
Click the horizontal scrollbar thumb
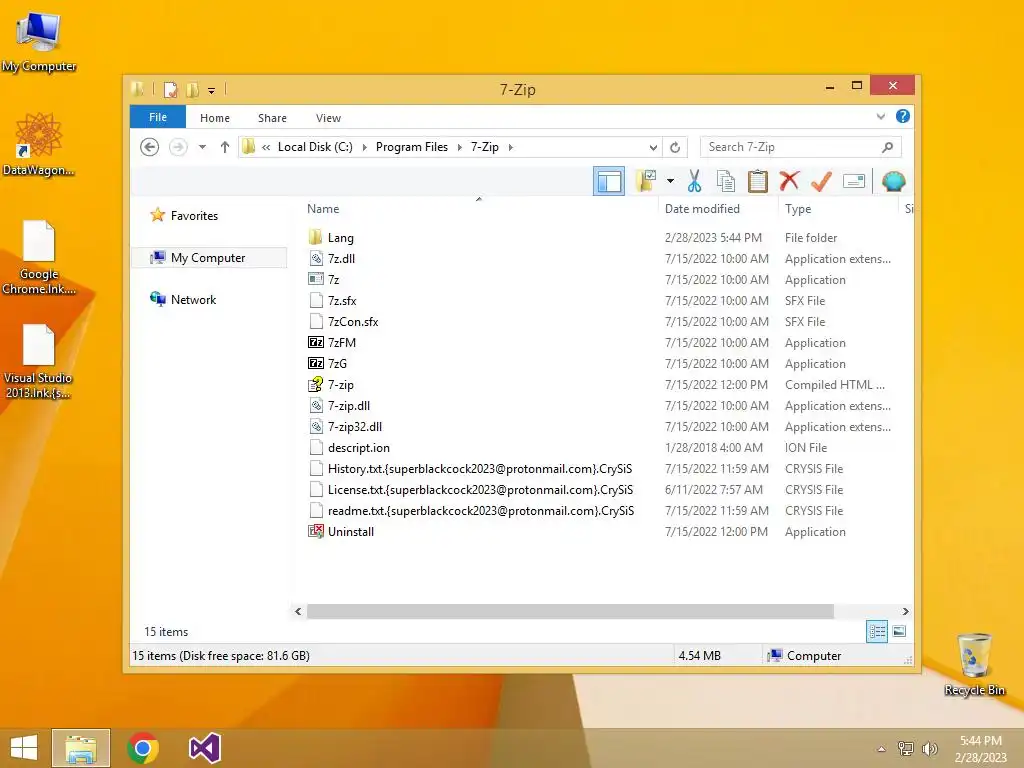[570, 611]
